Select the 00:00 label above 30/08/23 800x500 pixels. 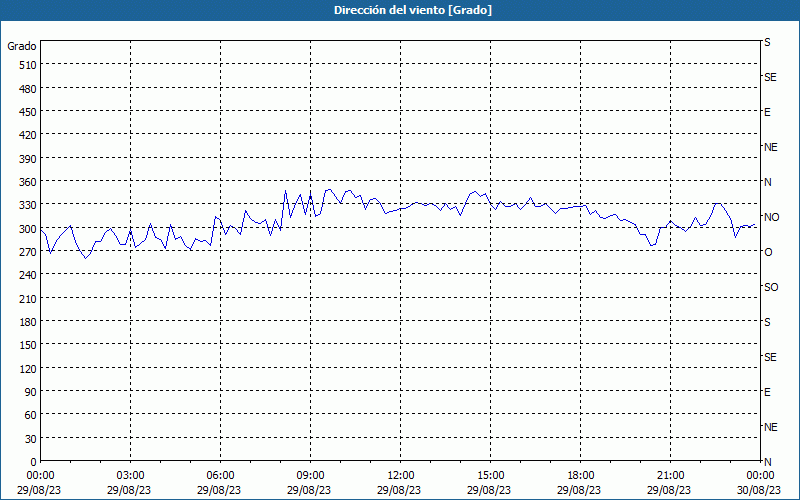[760, 476]
